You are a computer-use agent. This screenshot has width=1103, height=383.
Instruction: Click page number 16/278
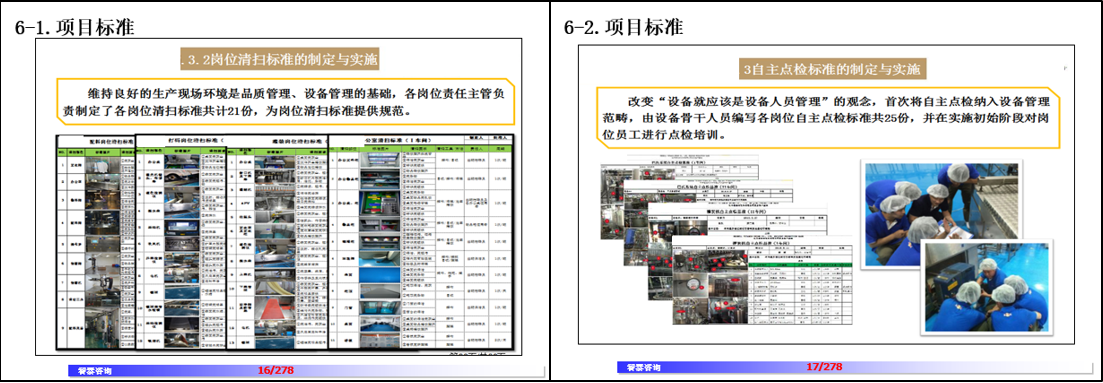point(276,369)
